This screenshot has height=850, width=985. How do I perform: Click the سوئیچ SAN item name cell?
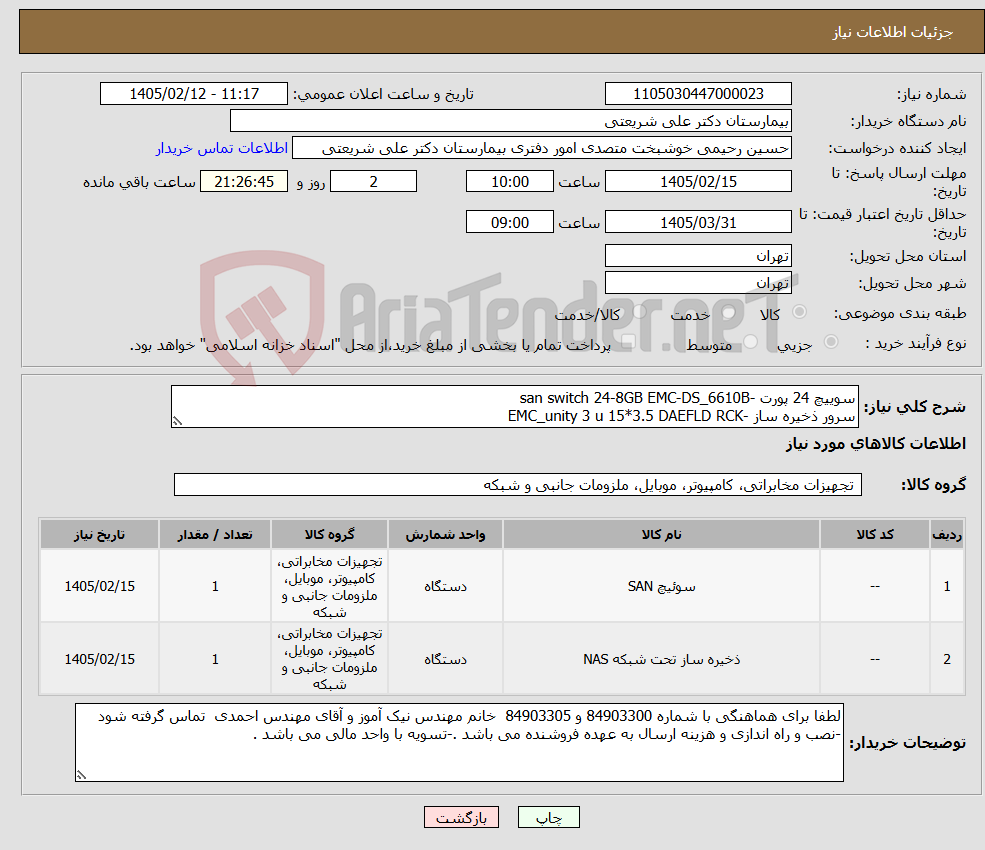point(661,586)
